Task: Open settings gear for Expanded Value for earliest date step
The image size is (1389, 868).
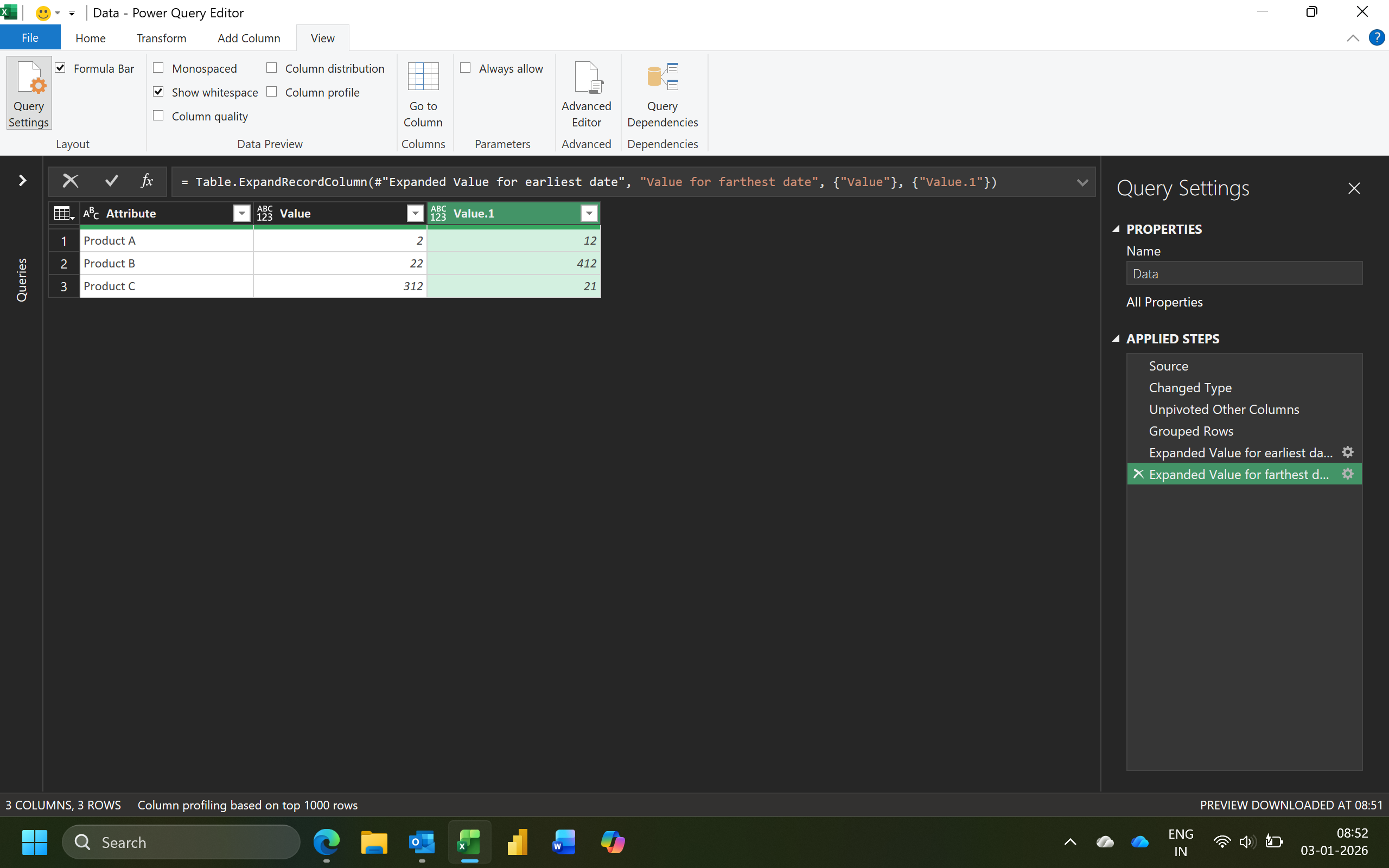Action: tap(1348, 452)
